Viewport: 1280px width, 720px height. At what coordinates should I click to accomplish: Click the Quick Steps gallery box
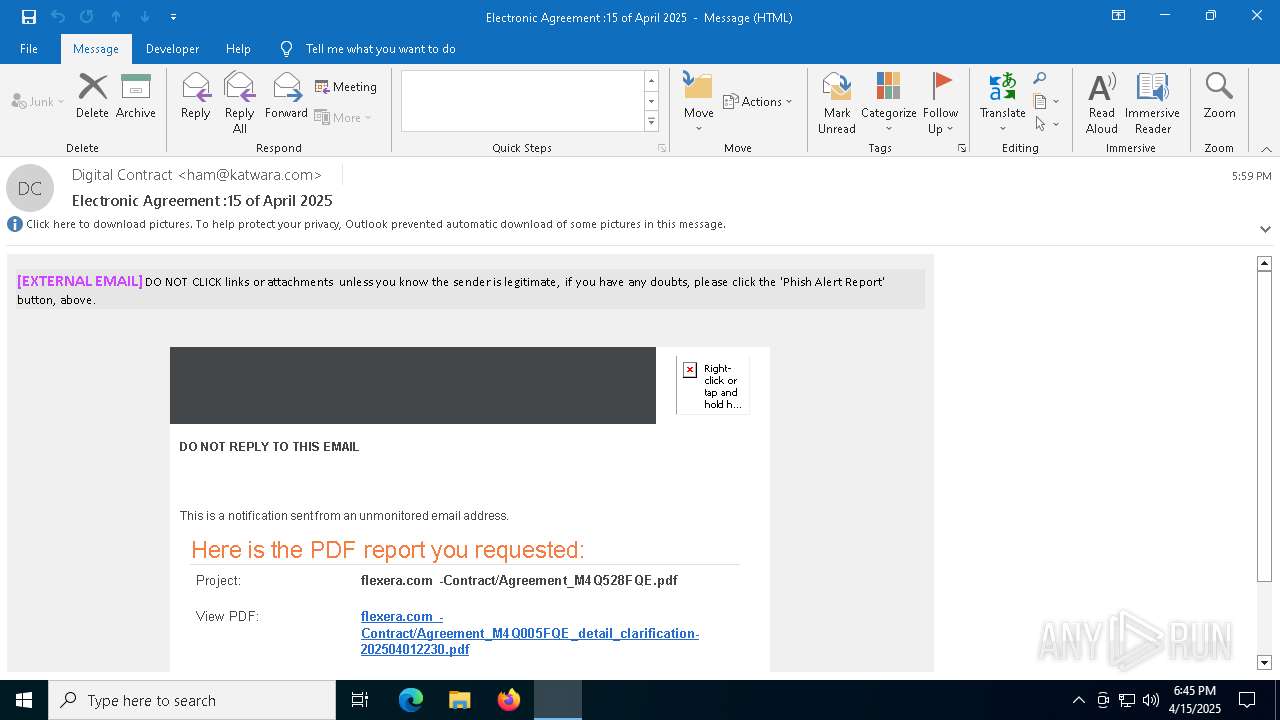point(522,101)
